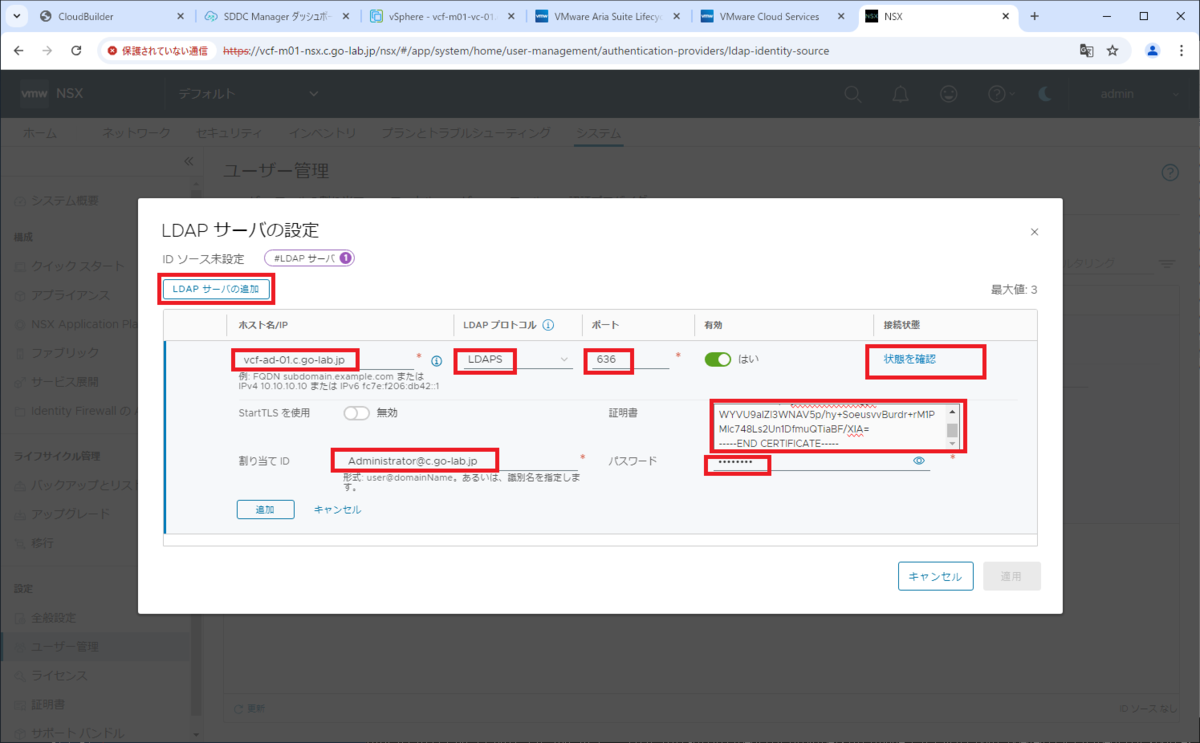Close the CloudBuilder browser tab
1200x743 pixels.
click(x=180, y=17)
